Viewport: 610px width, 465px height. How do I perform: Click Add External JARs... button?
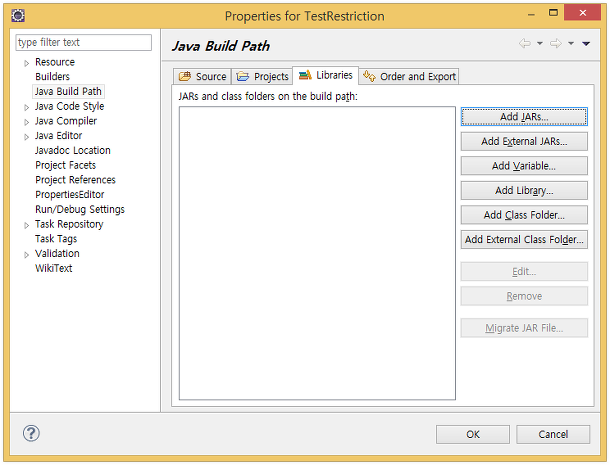(x=524, y=141)
